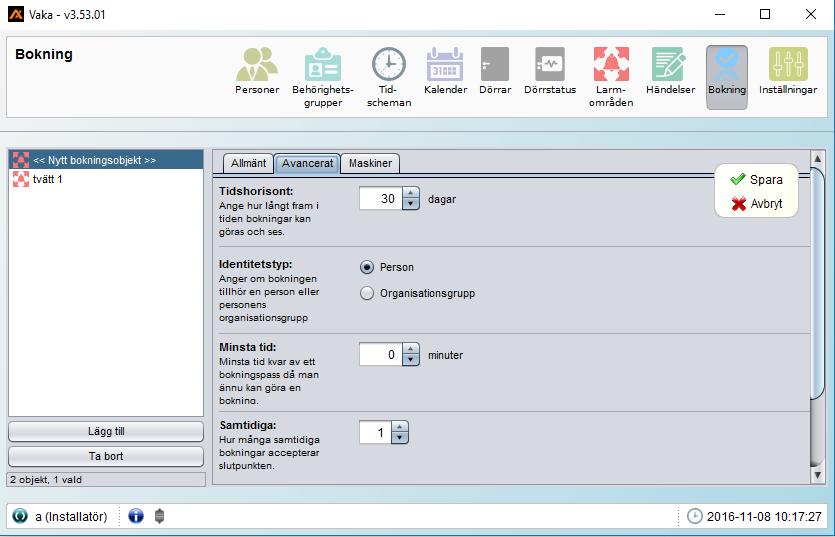This screenshot has width=835, height=537.
Task: Minimize the Vaka window
Action: pyautogui.click(x=720, y=14)
